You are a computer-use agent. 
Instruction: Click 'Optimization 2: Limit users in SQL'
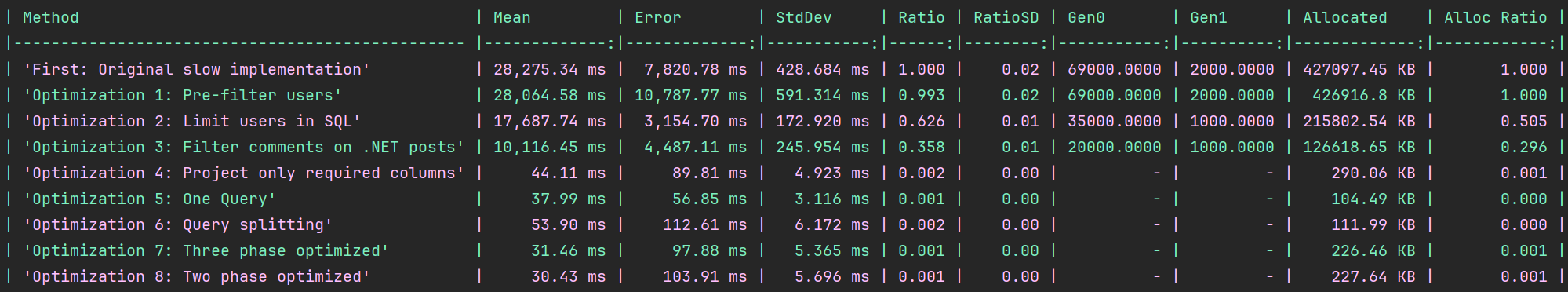[x=192, y=121]
